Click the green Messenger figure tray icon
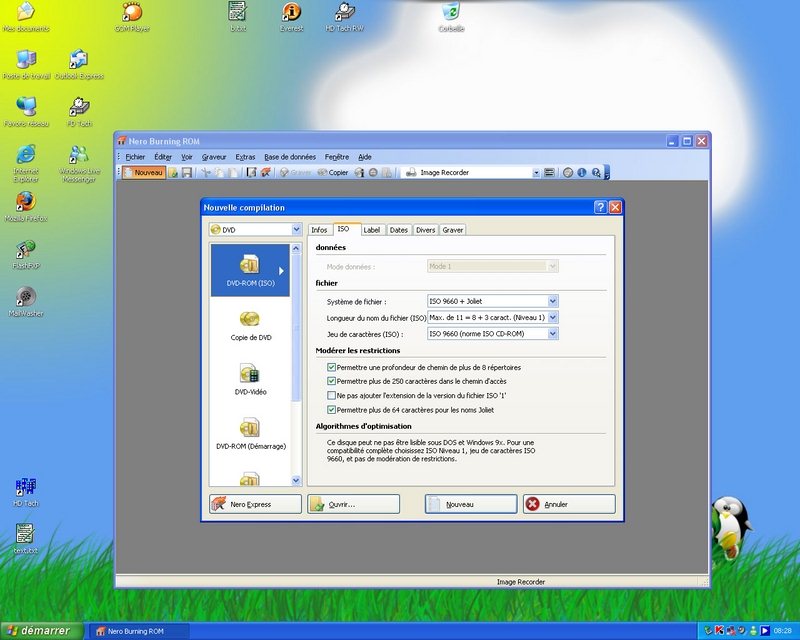Screen dimensions: 800x640 753,631
